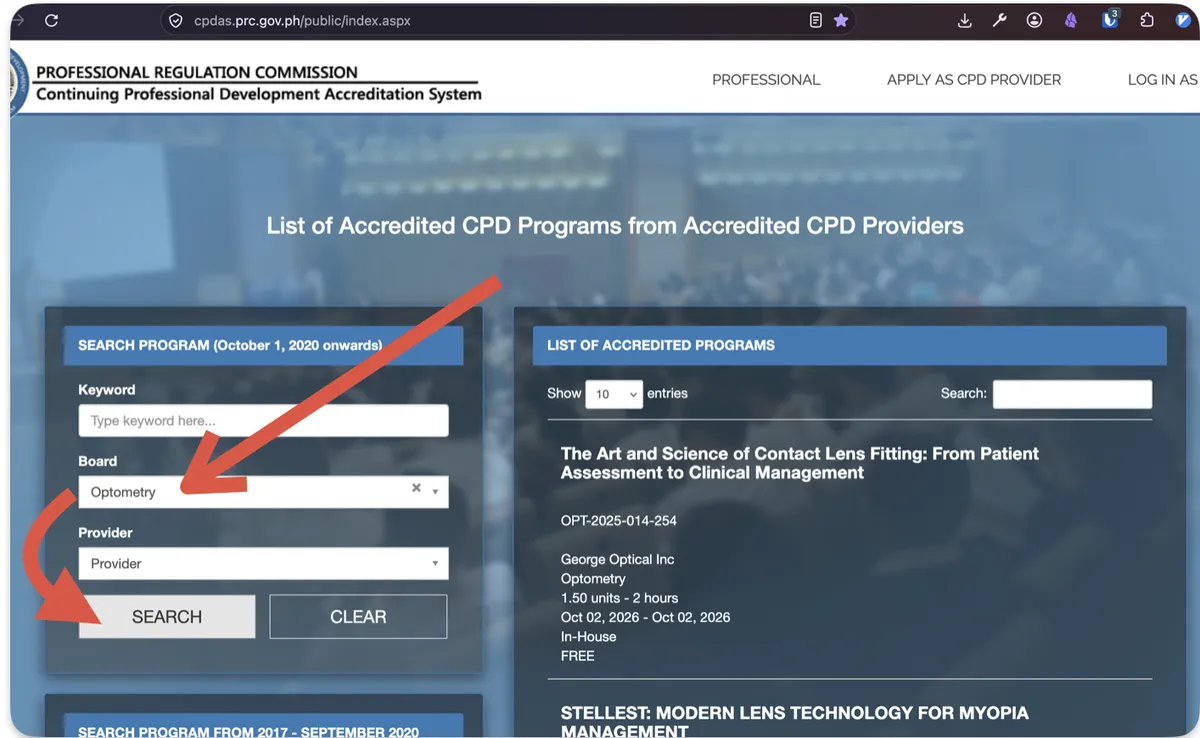
Task: Click the SEARCH button
Action: 167,617
